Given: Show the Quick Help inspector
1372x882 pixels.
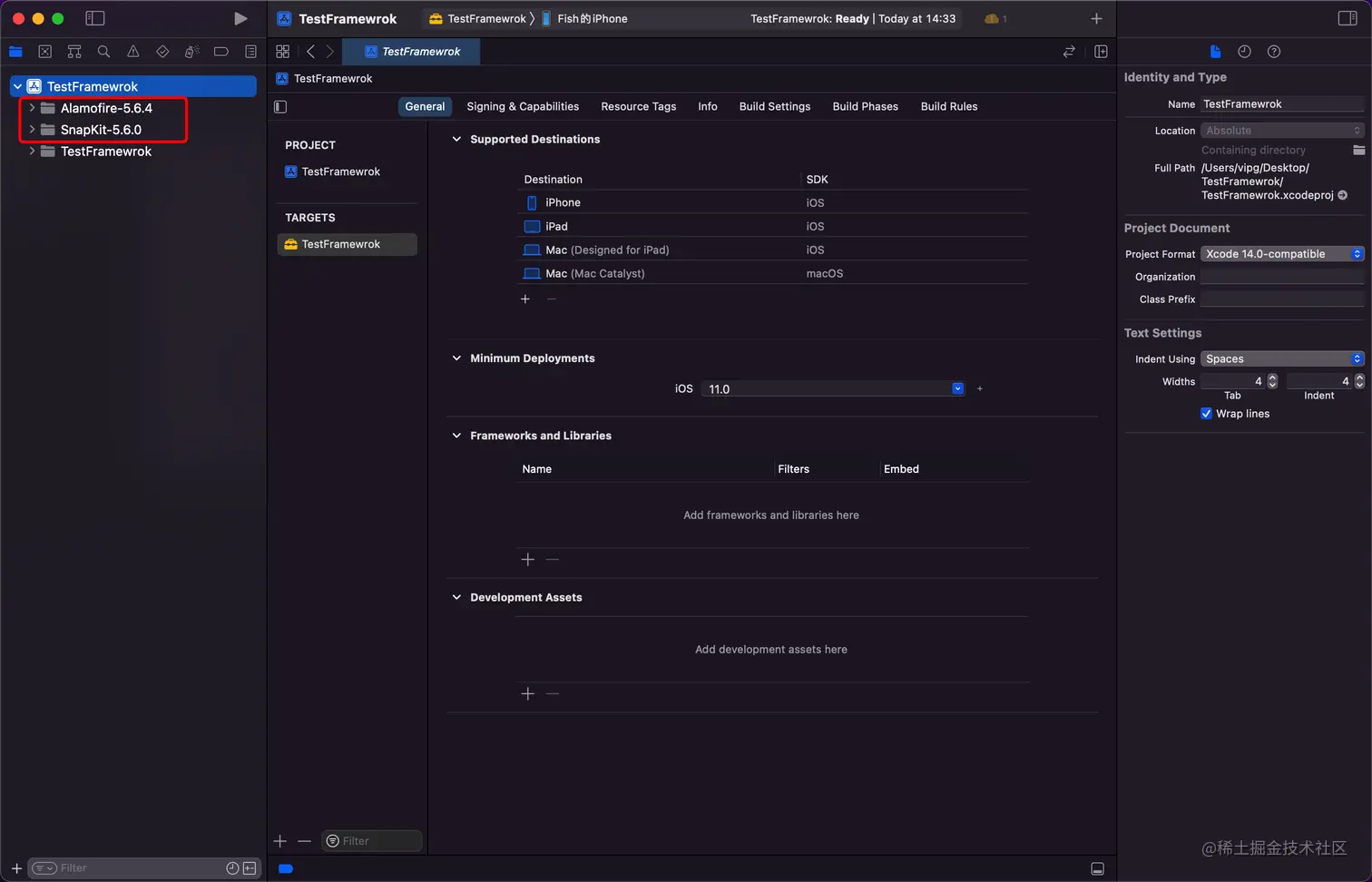Looking at the screenshot, I should coord(1274,52).
